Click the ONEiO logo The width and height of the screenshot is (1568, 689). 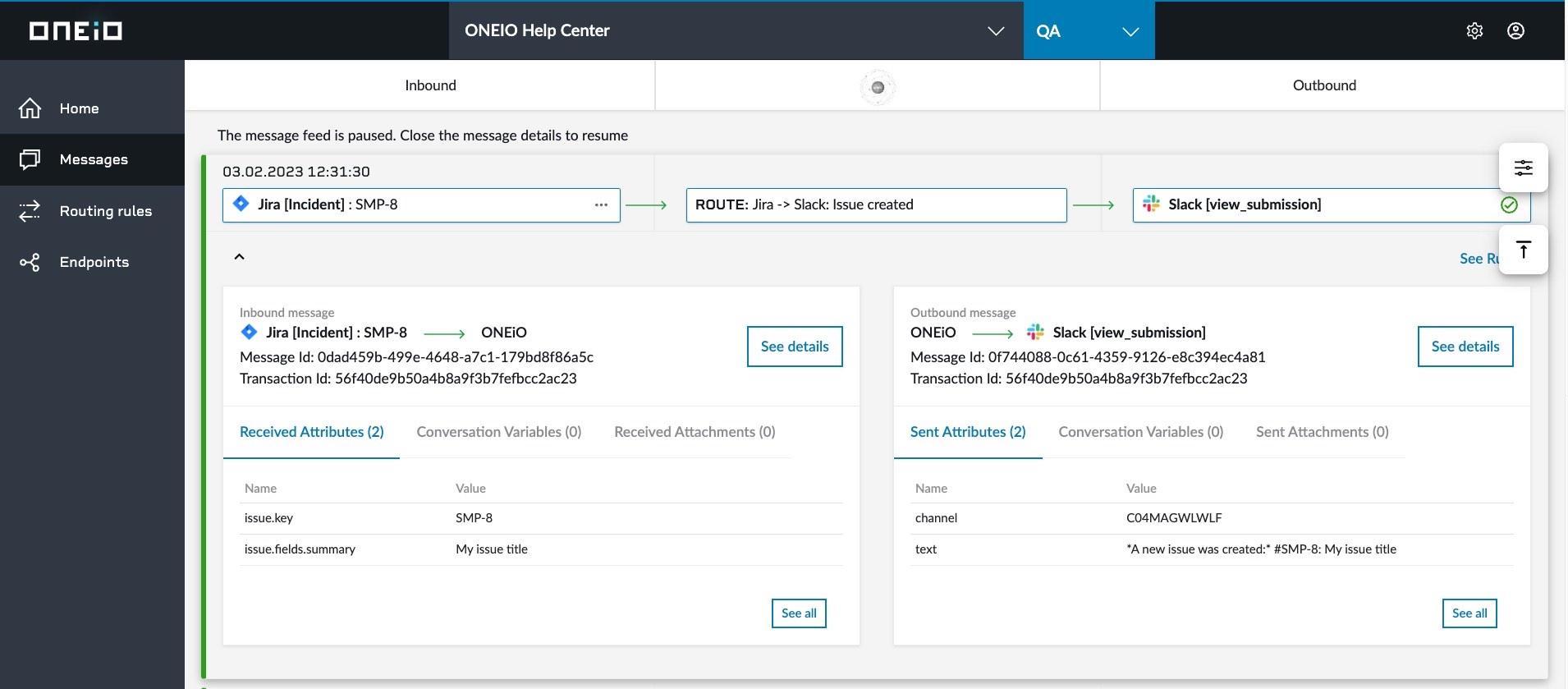pos(76,31)
